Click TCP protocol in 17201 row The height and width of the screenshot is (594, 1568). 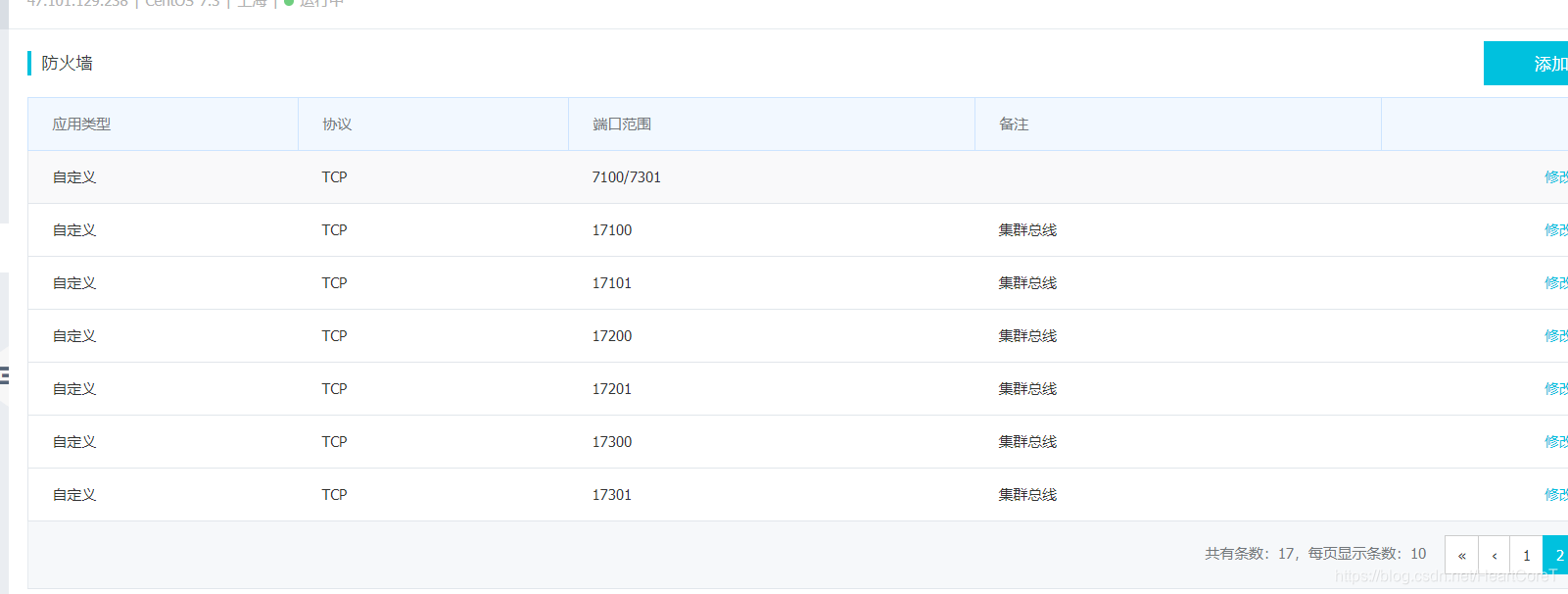[x=335, y=389]
